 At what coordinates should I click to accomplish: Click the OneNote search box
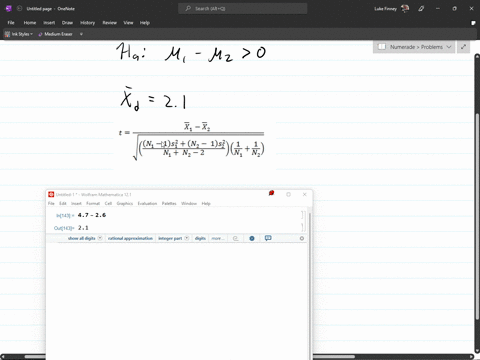coord(243,9)
